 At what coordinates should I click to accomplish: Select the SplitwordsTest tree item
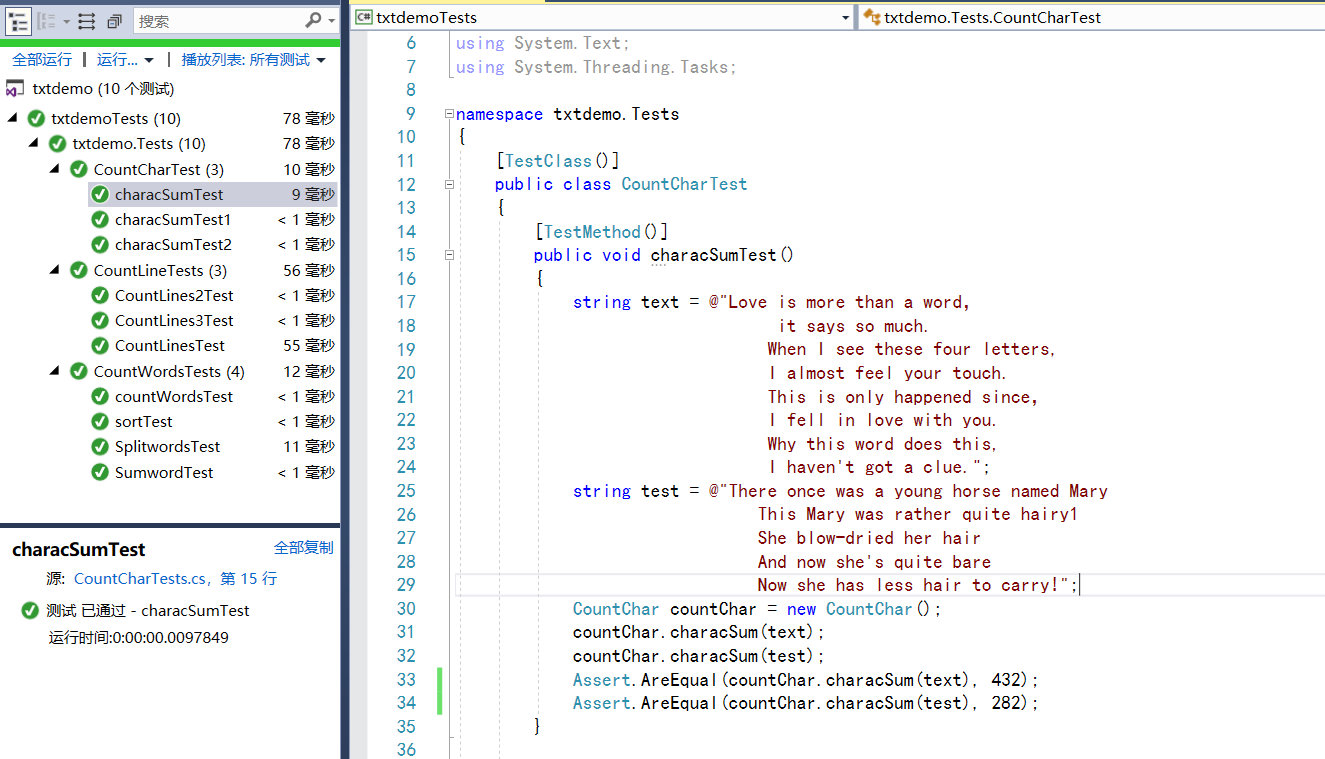click(167, 447)
